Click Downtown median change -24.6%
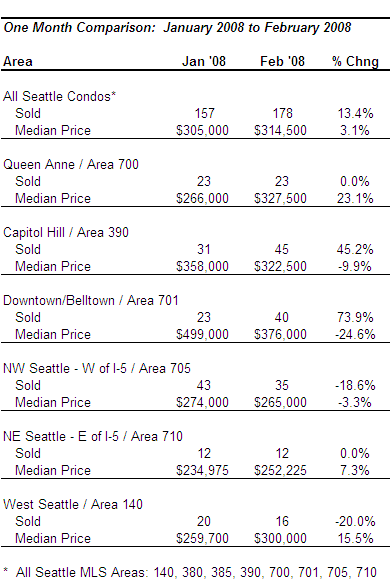This screenshot has height=581, width=390. [355, 335]
